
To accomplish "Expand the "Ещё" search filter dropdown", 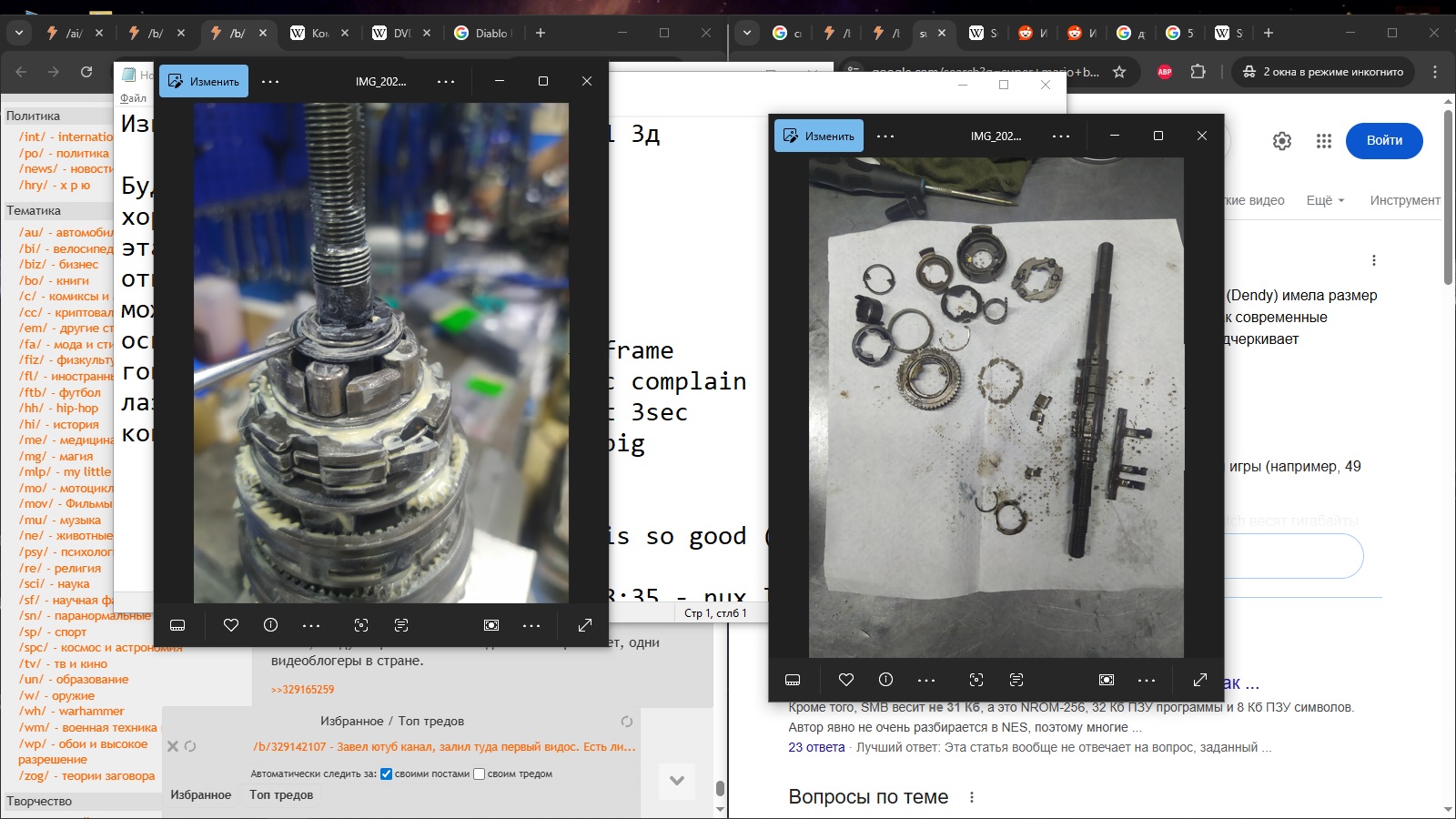I will pos(1325,200).
